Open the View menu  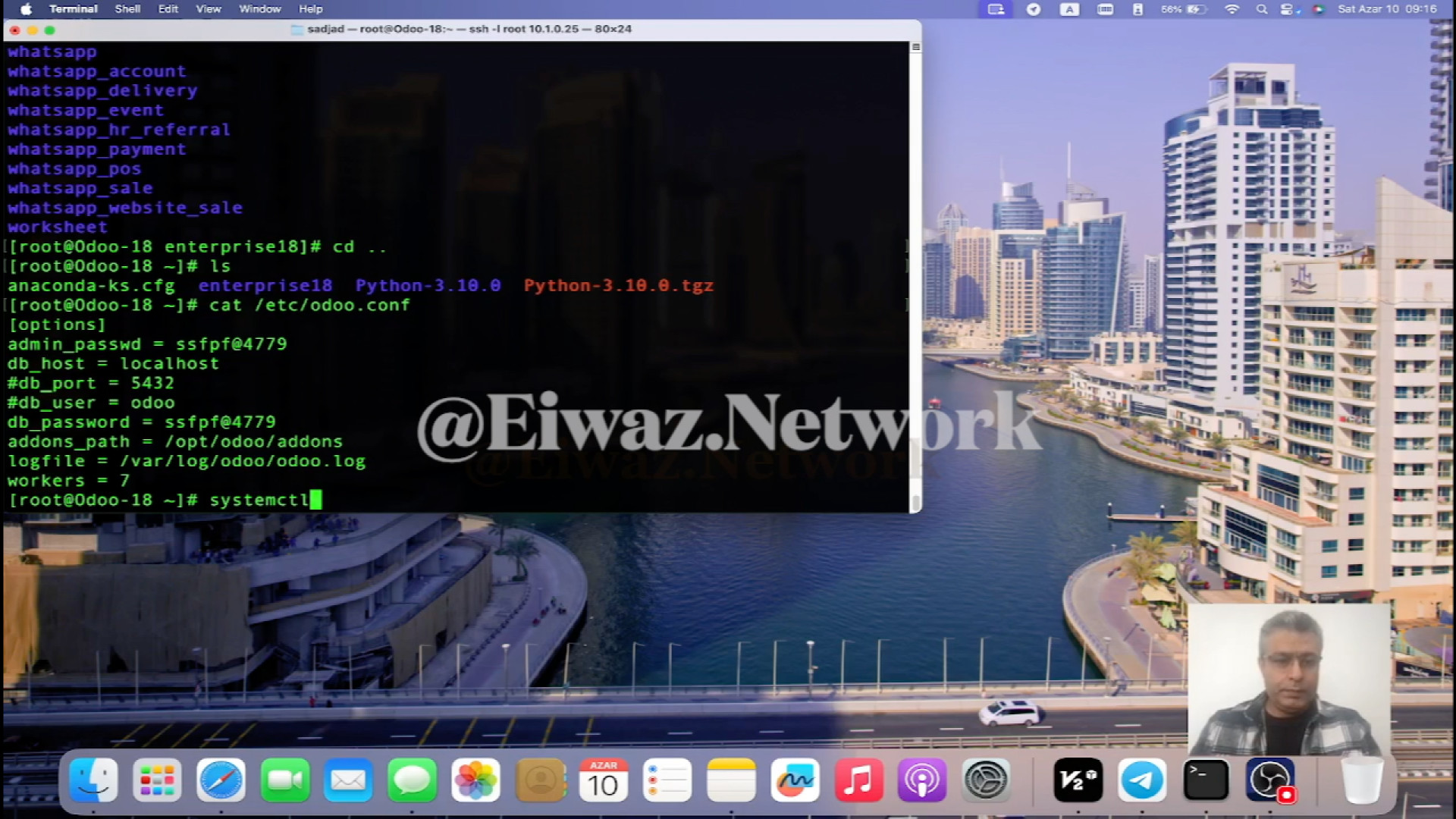pyautogui.click(x=209, y=9)
